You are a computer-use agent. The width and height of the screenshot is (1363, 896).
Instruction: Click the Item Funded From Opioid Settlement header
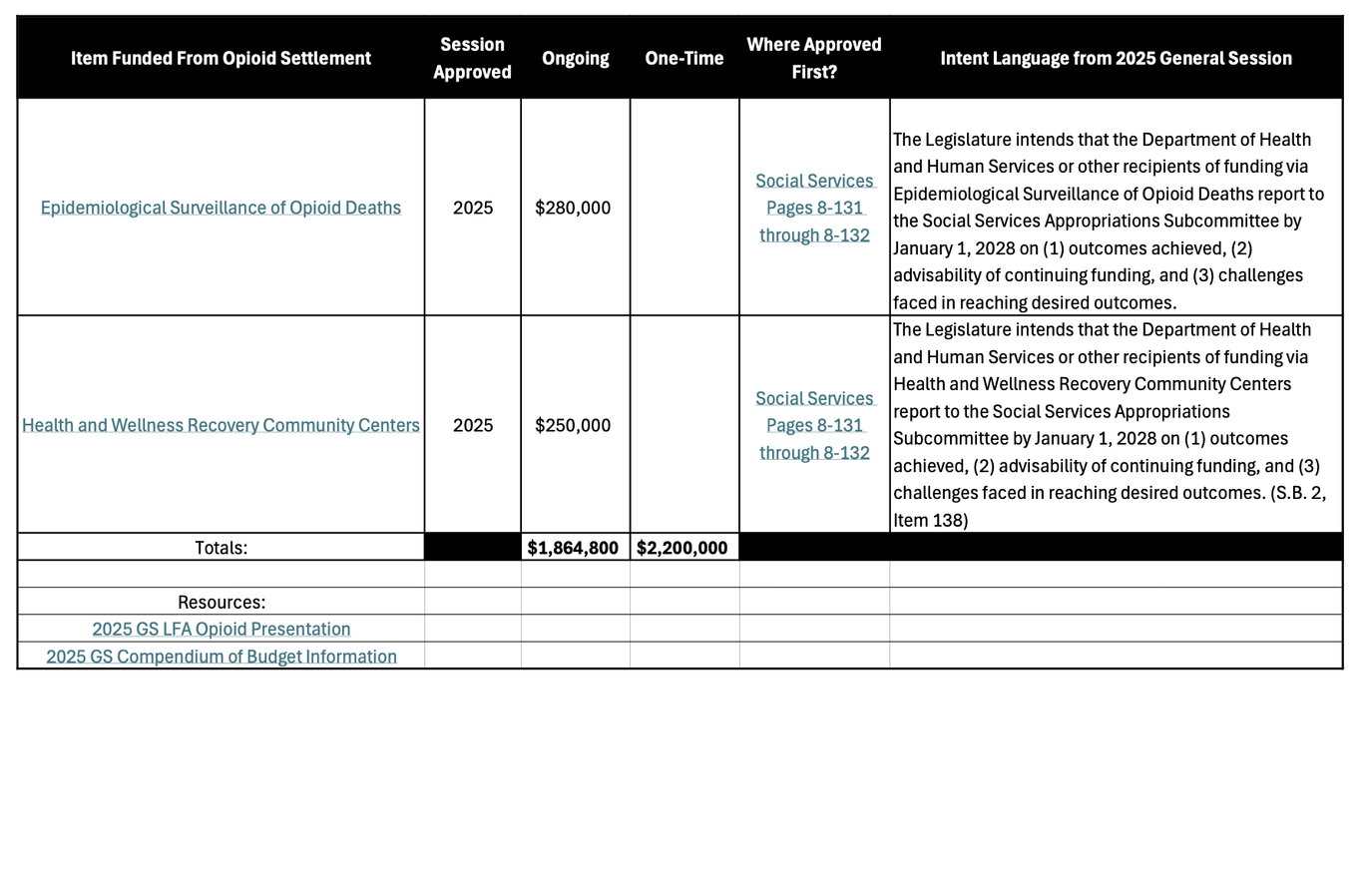[x=221, y=58]
